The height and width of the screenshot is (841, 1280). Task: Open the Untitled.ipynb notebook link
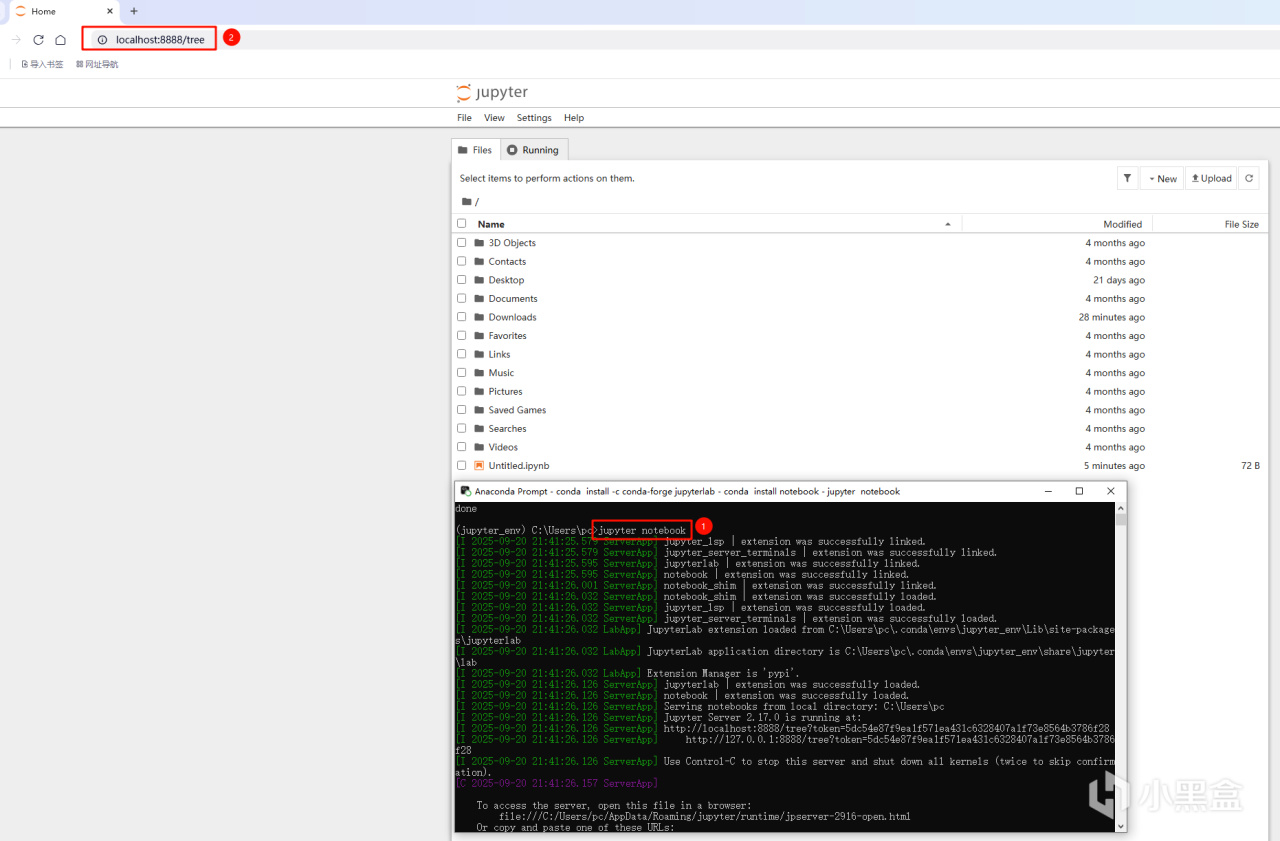point(519,466)
